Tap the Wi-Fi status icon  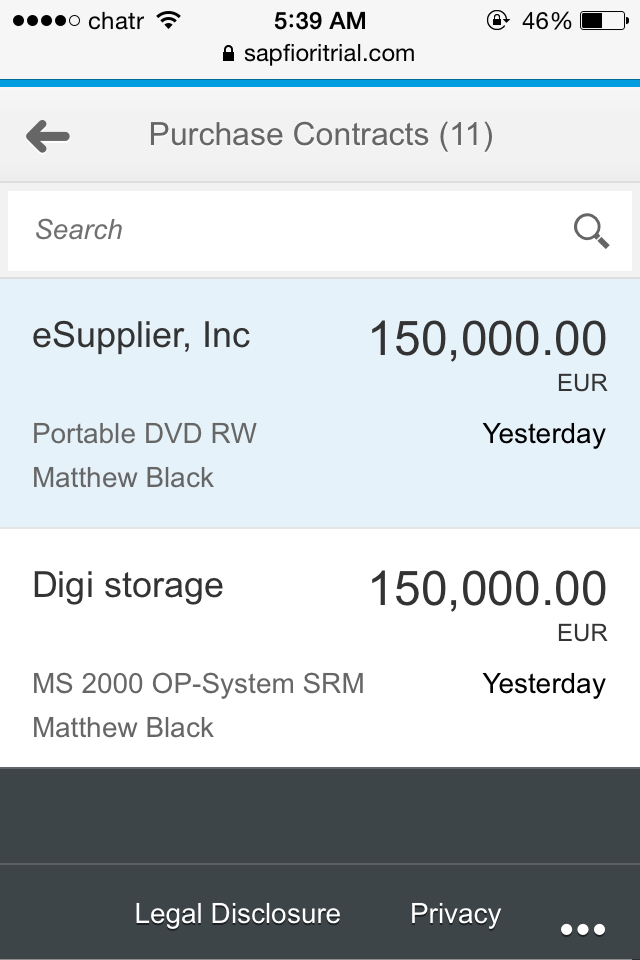[168, 20]
